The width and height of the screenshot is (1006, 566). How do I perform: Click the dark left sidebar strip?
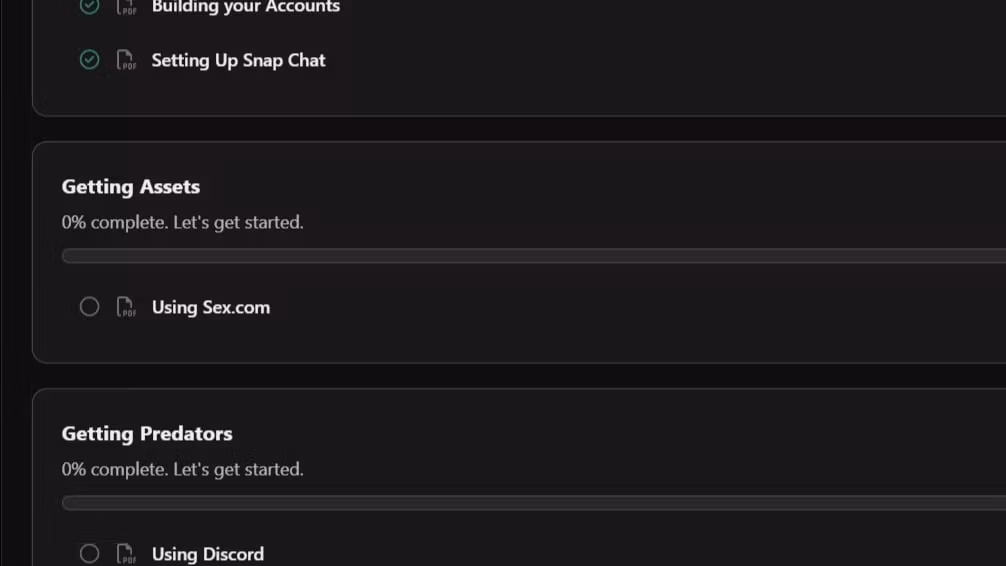pos(14,283)
